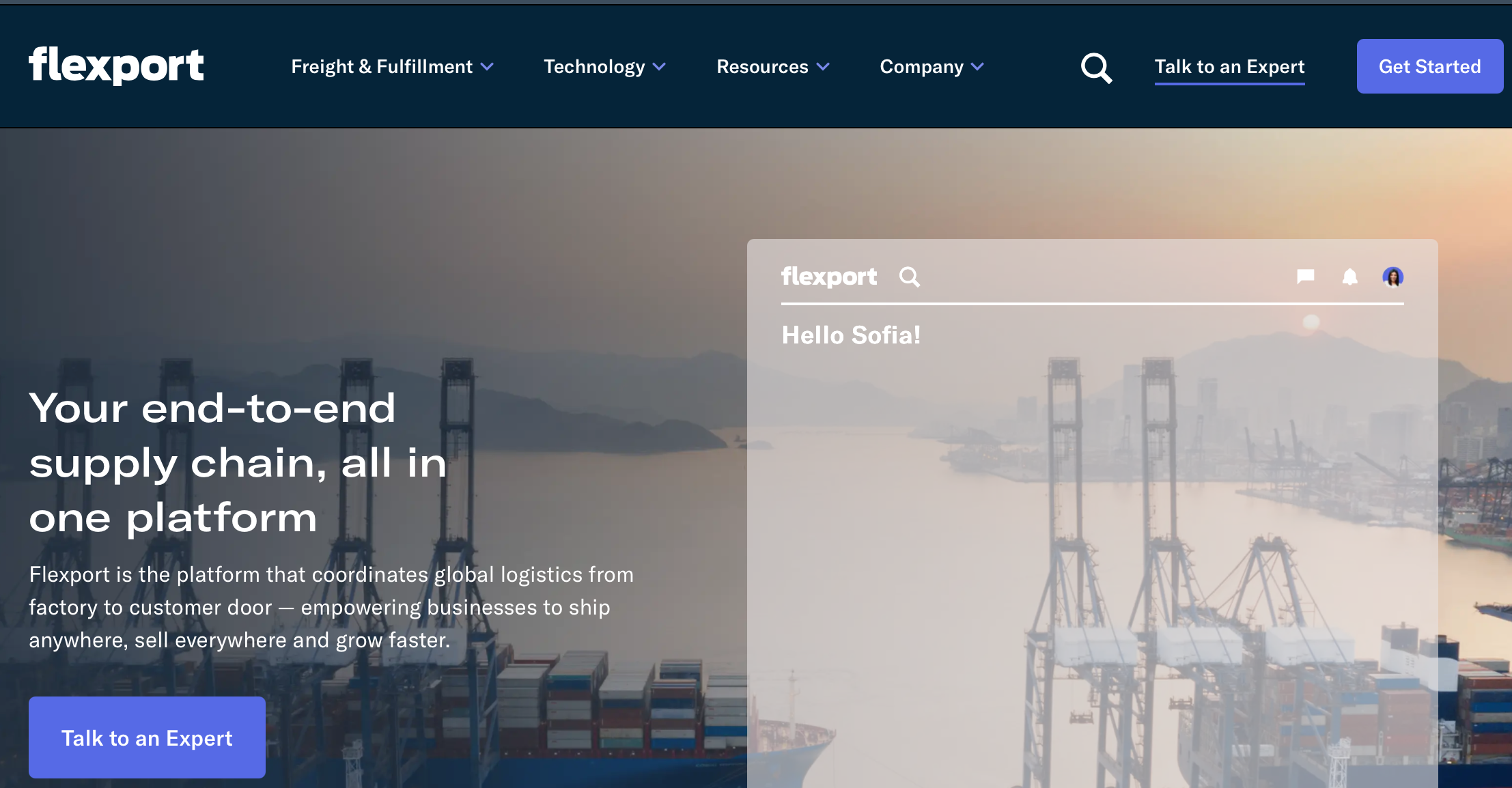Screen dimensions: 1512x788
Task: Click the Flexport logo inside the dashboard preview
Action: [x=829, y=277]
